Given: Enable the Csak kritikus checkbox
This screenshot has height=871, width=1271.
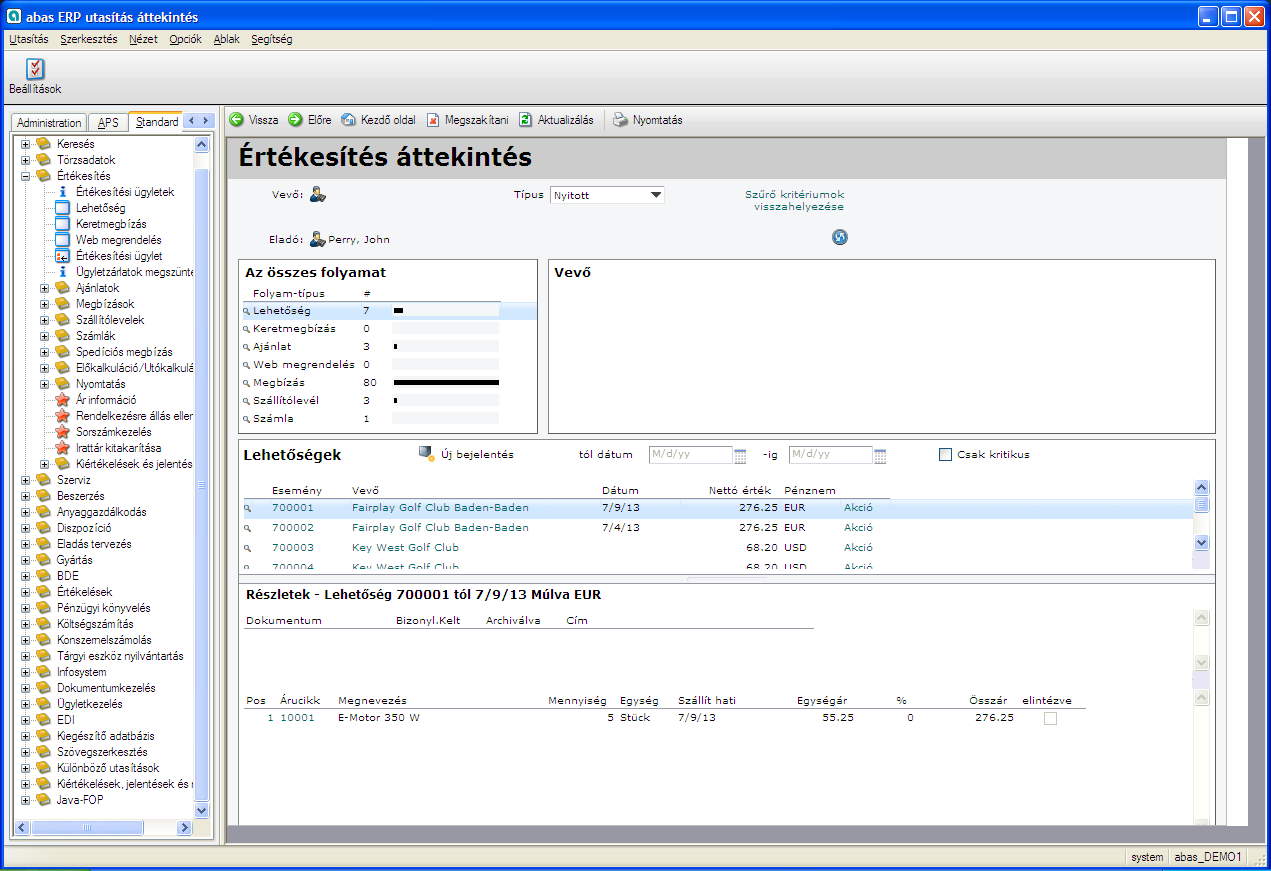Looking at the screenshot, I should point(945,455).
